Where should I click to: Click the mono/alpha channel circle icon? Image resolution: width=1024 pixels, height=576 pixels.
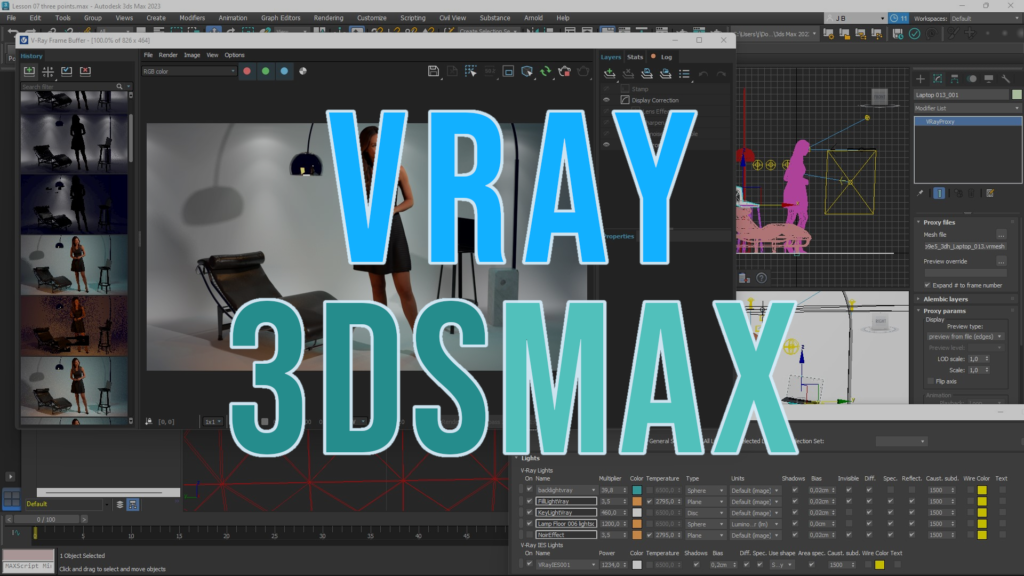tap(303, 71)
